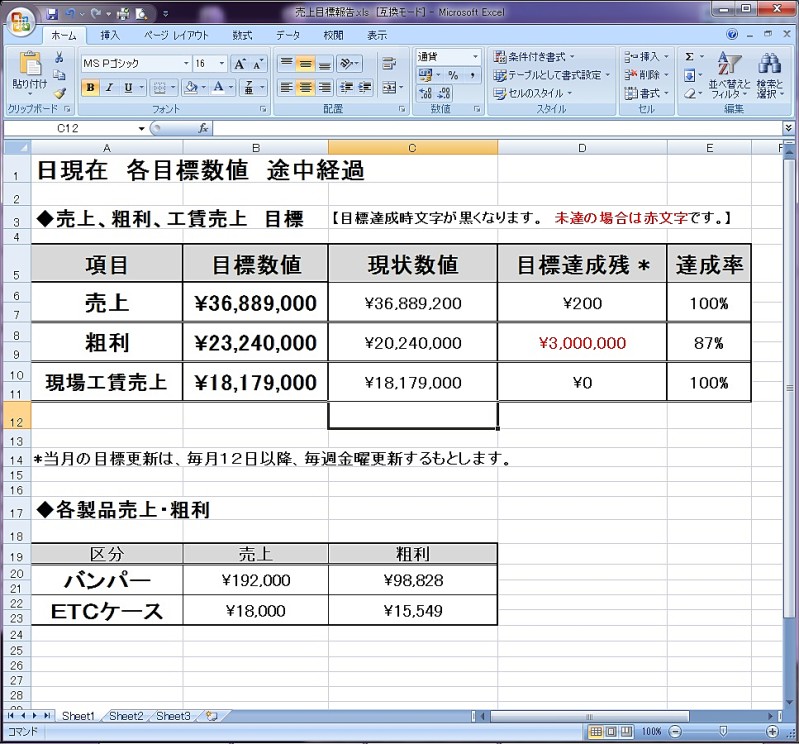Click the Cell Styles (セルのスタイル) button
Image resolution: width=799 pixels, height=744 pixels.
[535, 93]
